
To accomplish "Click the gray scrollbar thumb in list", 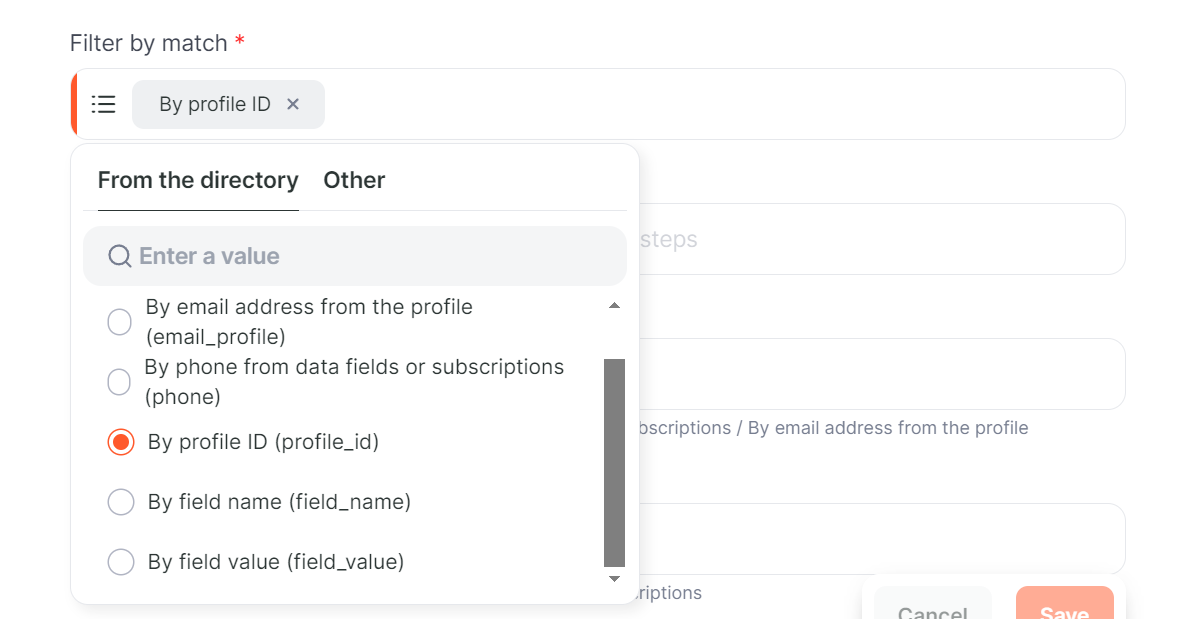I will click(x=615, y=463).
